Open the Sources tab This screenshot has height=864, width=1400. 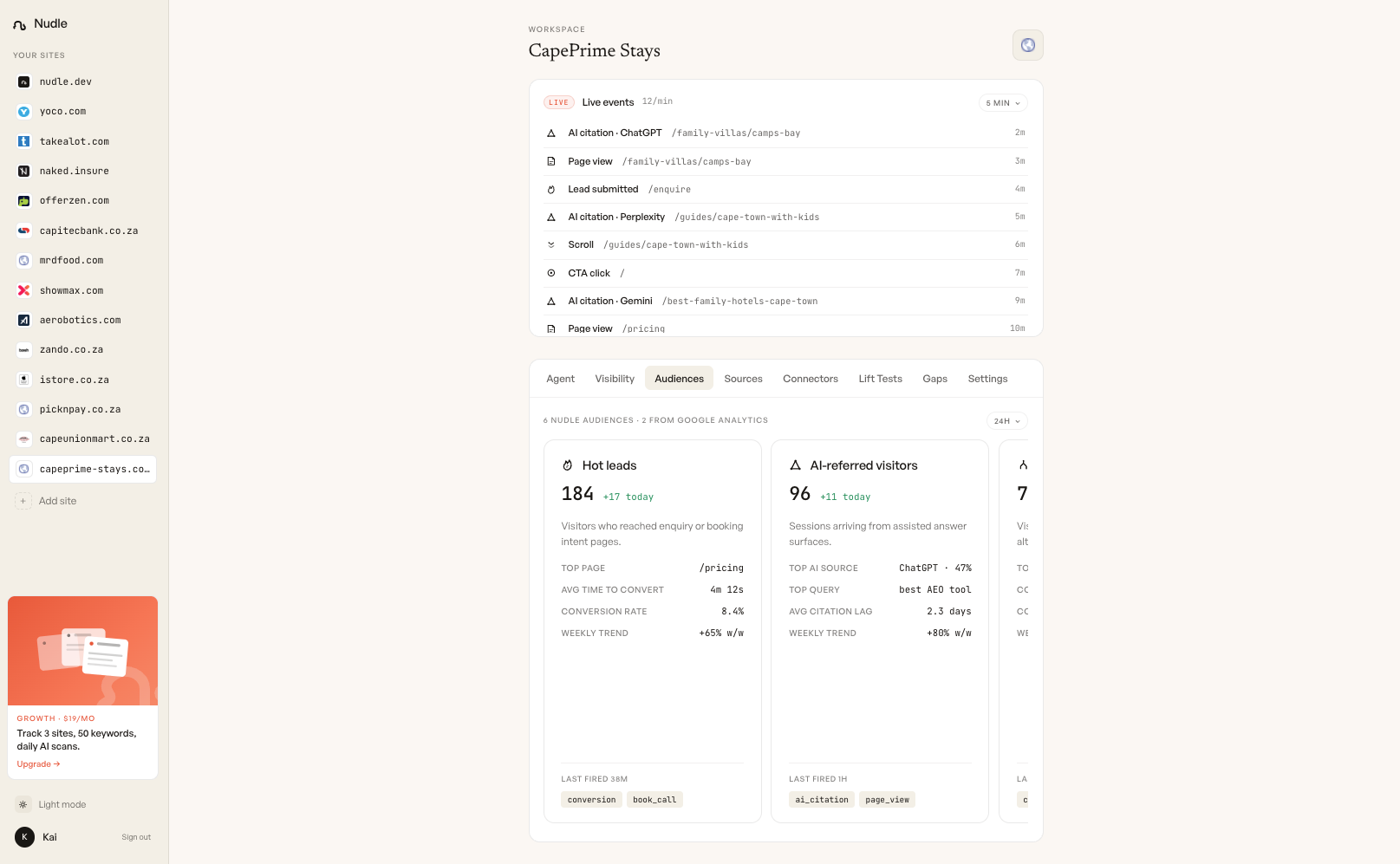pyautogui.click(x=743, y=379)
